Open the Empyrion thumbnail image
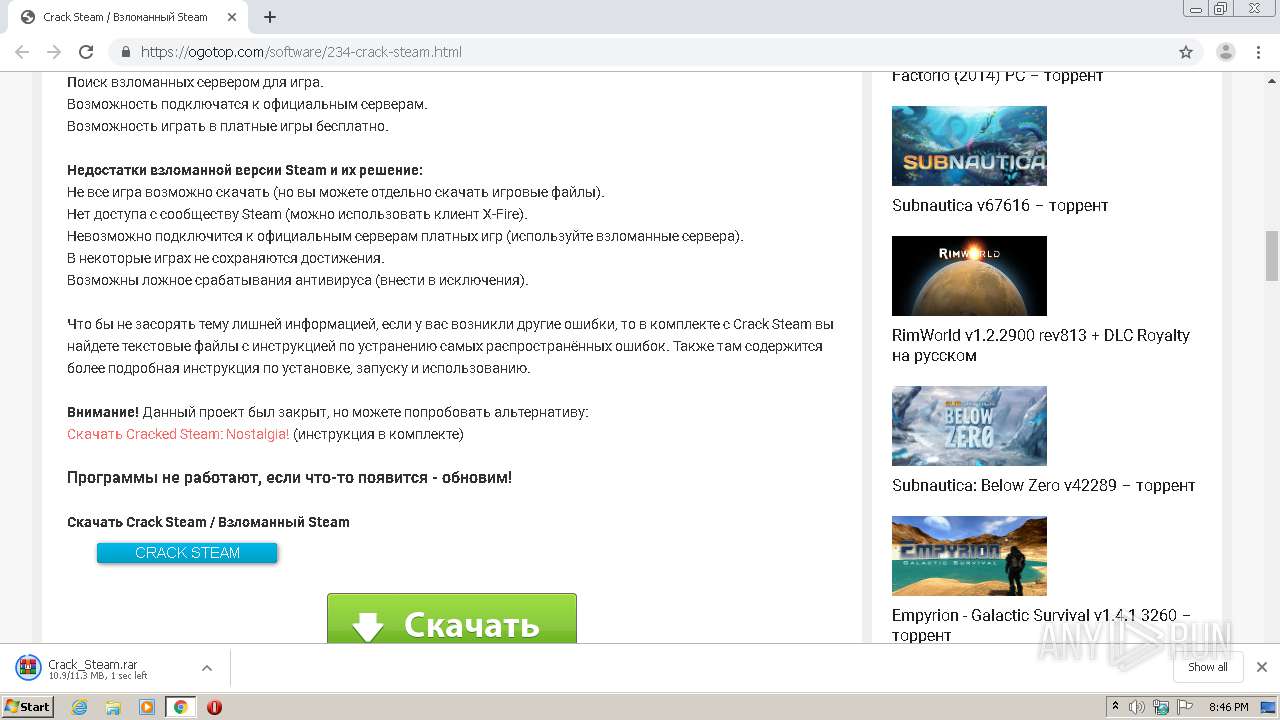Screen dimensions: 1280x720 coord(969,556)
